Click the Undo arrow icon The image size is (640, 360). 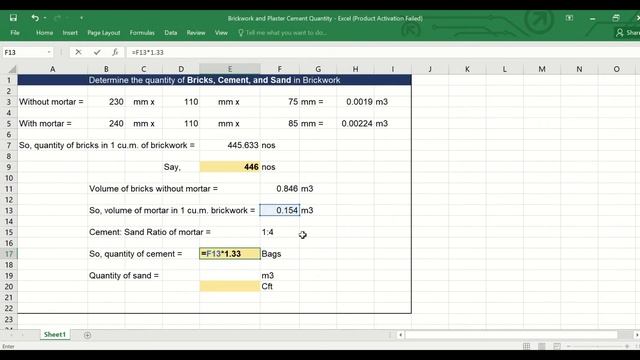pyautogui.click(x=35, y=18)
